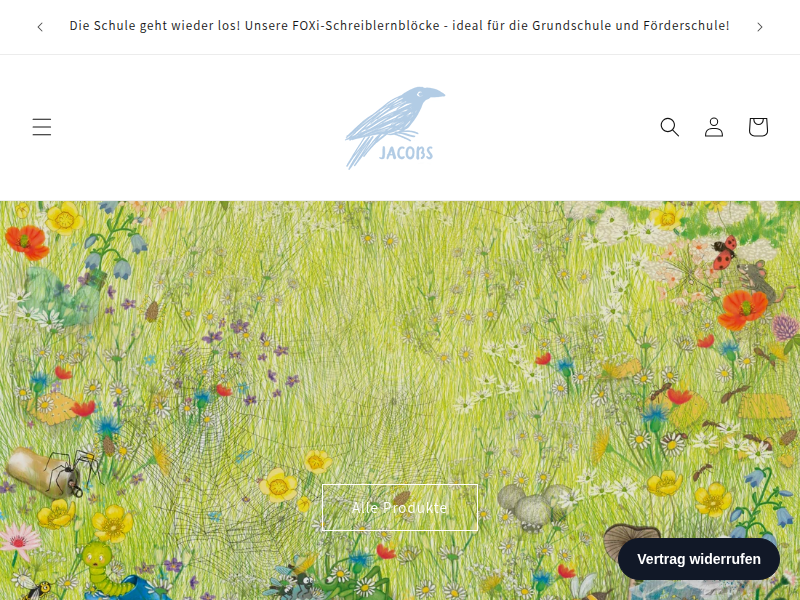Click the Alle Produkte button
Image resolution: width=800 pixels, height=600 pixels.
coord(400,508)
